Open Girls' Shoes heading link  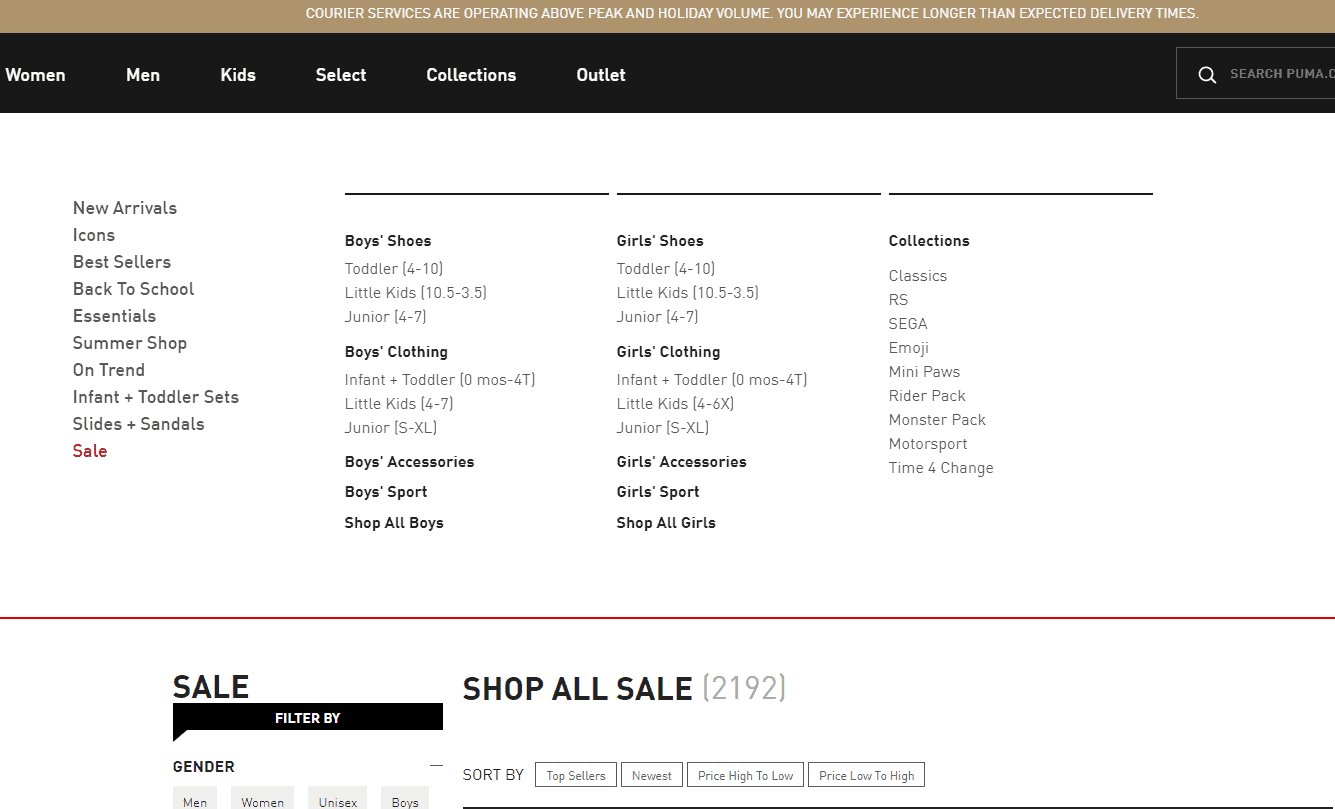[660, 241]
